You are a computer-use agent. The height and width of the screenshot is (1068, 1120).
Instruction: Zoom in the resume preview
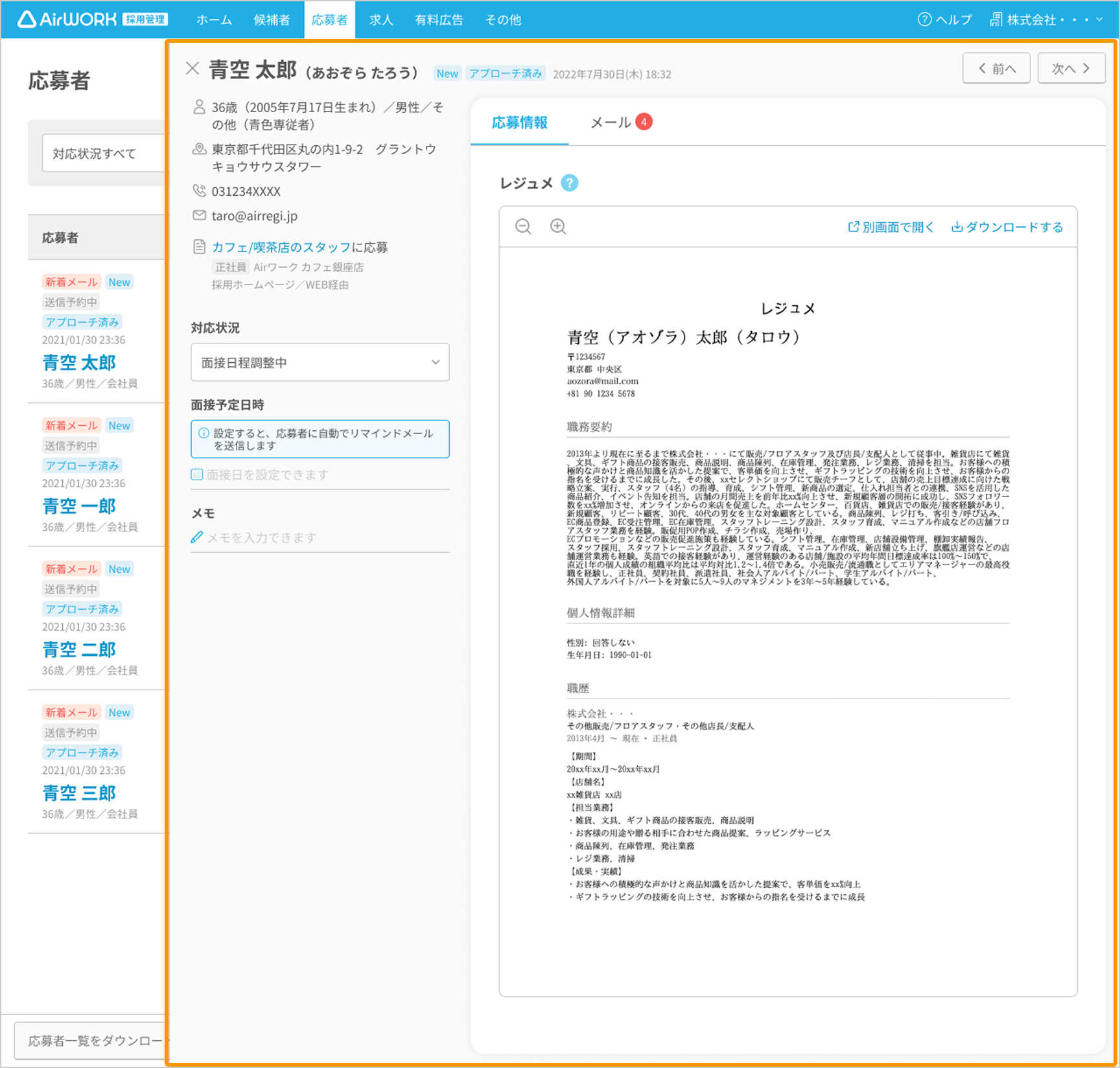[558, 226]
